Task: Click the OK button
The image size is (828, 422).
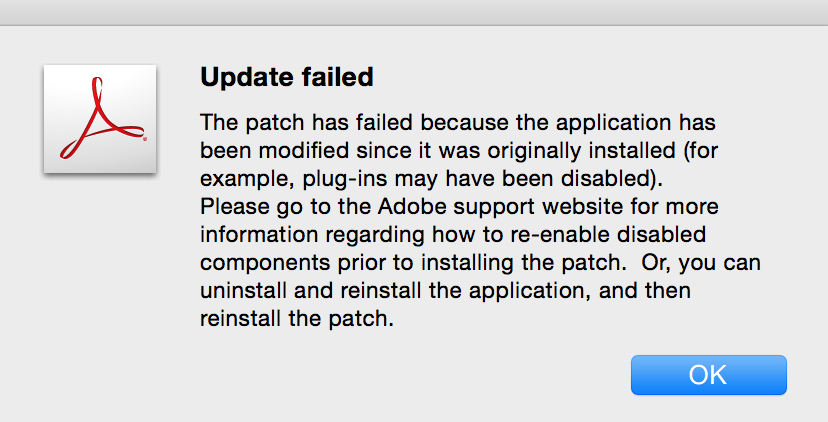Action: point(708,374)
